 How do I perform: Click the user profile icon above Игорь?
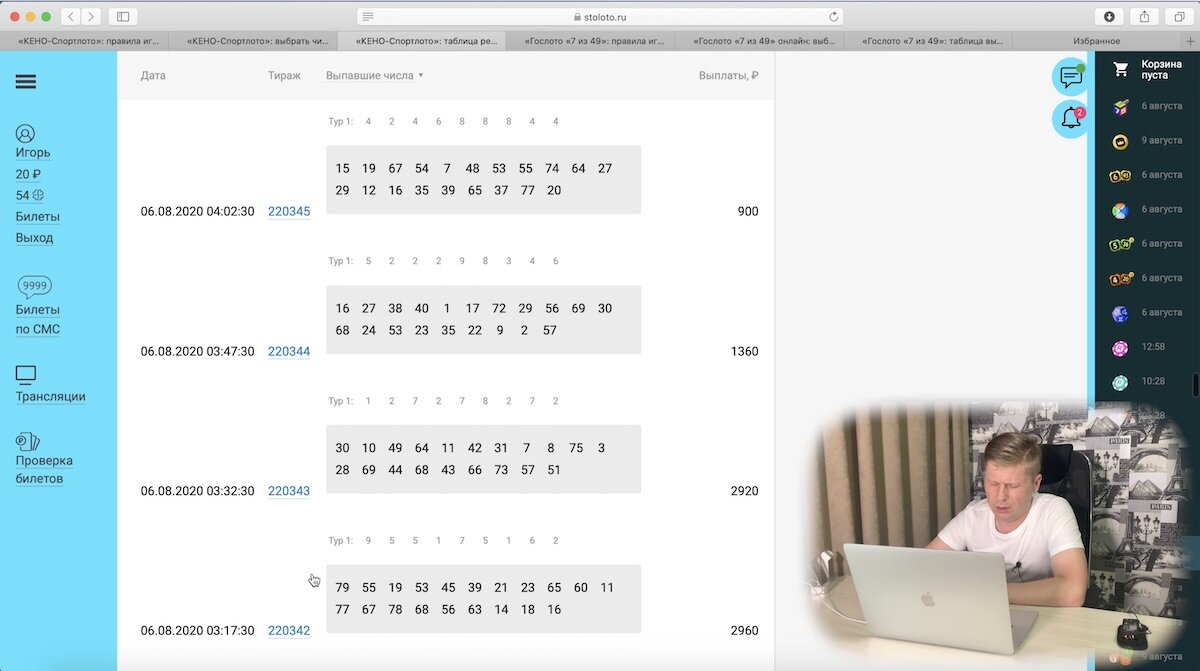pos(25,133)
